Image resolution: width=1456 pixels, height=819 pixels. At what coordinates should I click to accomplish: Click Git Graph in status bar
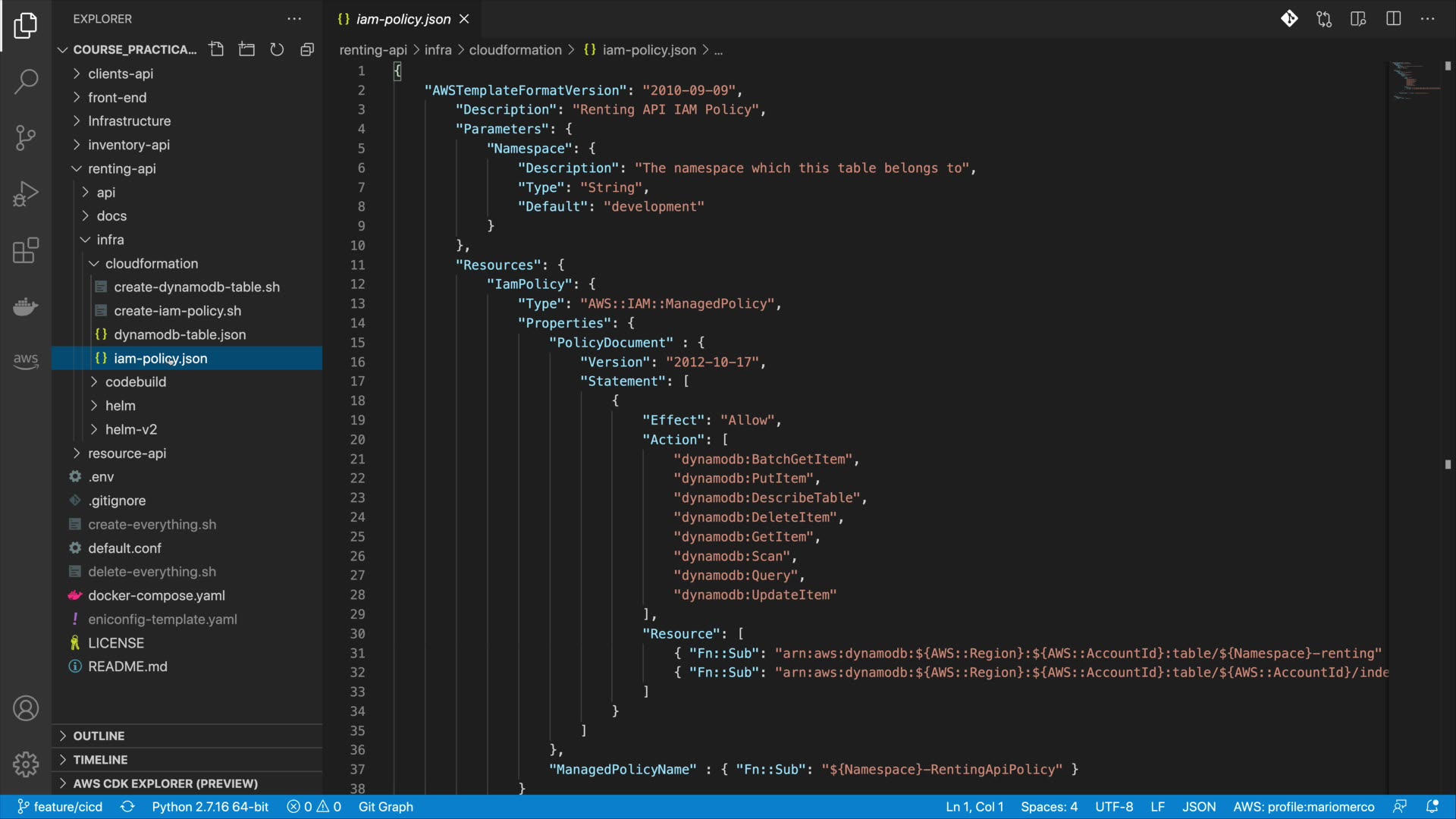(x=385, y=806)
